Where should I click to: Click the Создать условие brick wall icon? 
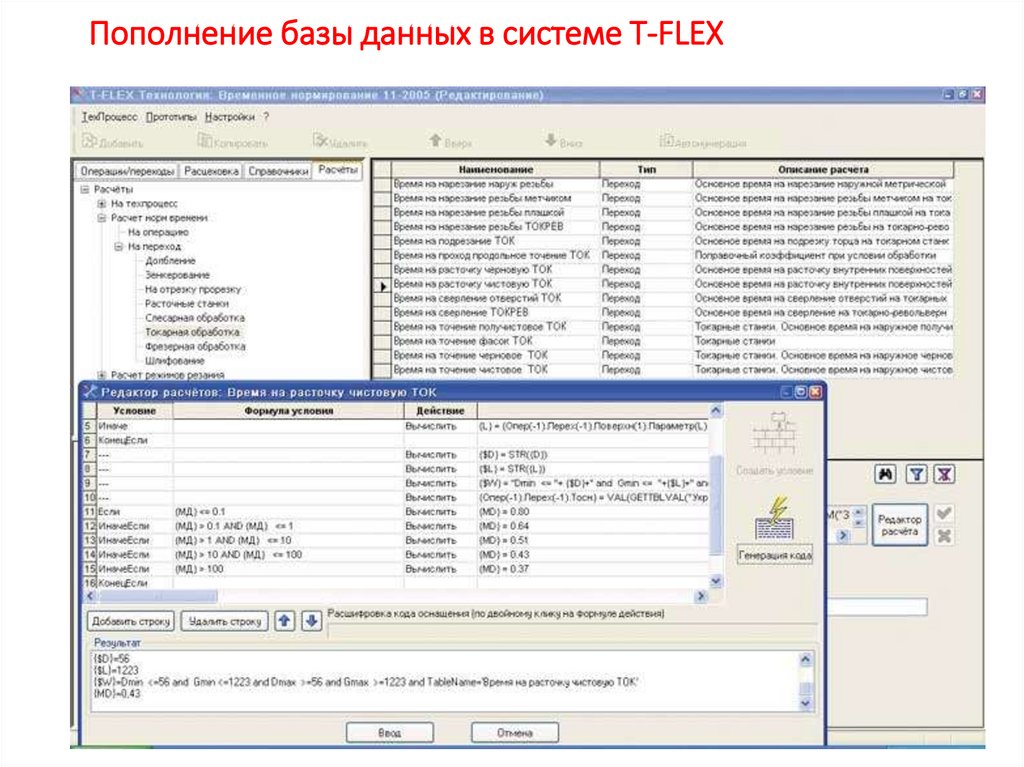coord(775,434)
